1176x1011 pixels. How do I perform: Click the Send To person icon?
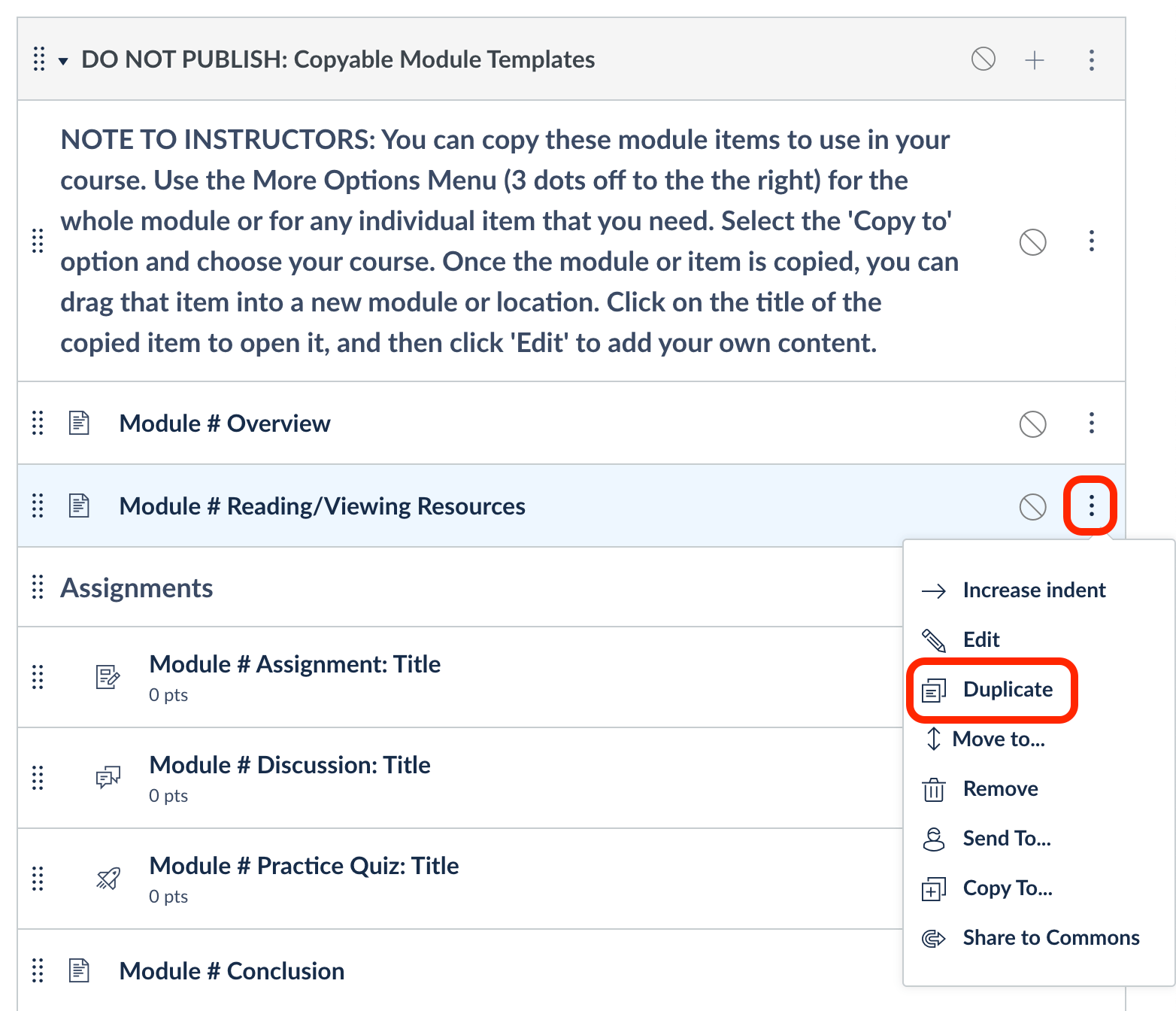pos(933,839)
